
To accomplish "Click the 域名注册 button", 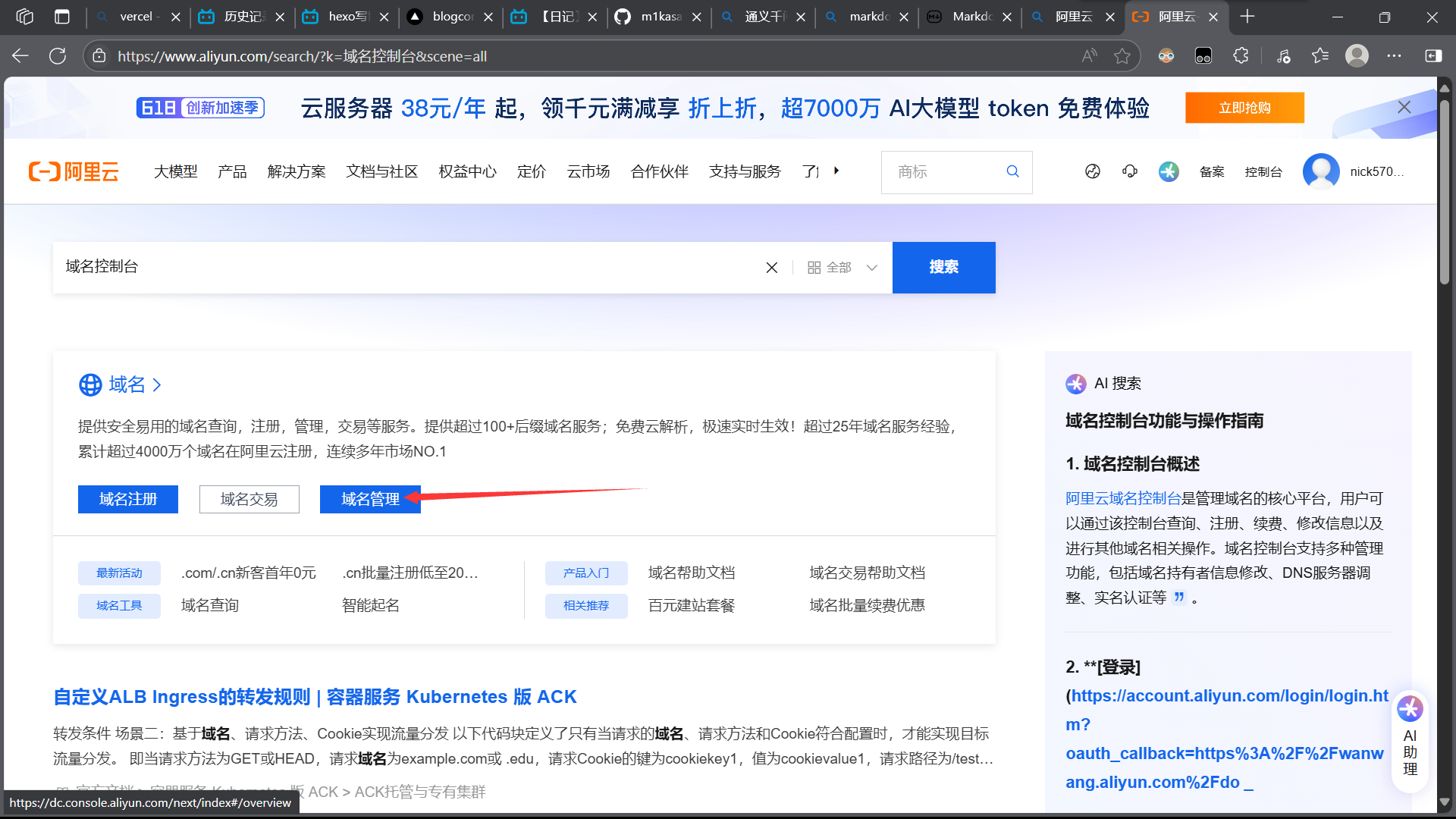I will (128, 499).
